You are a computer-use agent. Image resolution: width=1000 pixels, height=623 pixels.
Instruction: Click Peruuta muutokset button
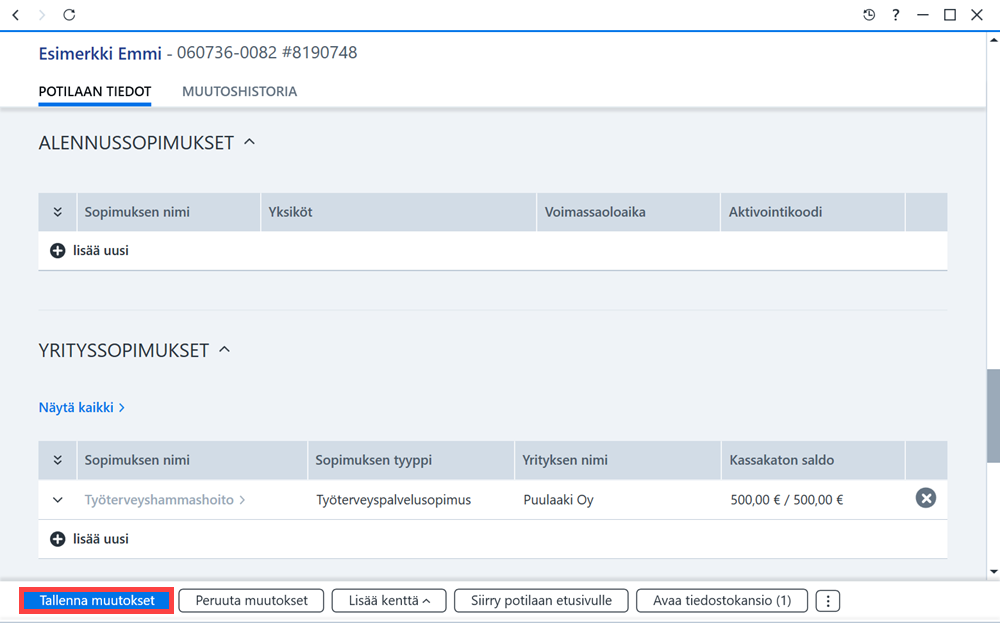(x=251, y=601)
